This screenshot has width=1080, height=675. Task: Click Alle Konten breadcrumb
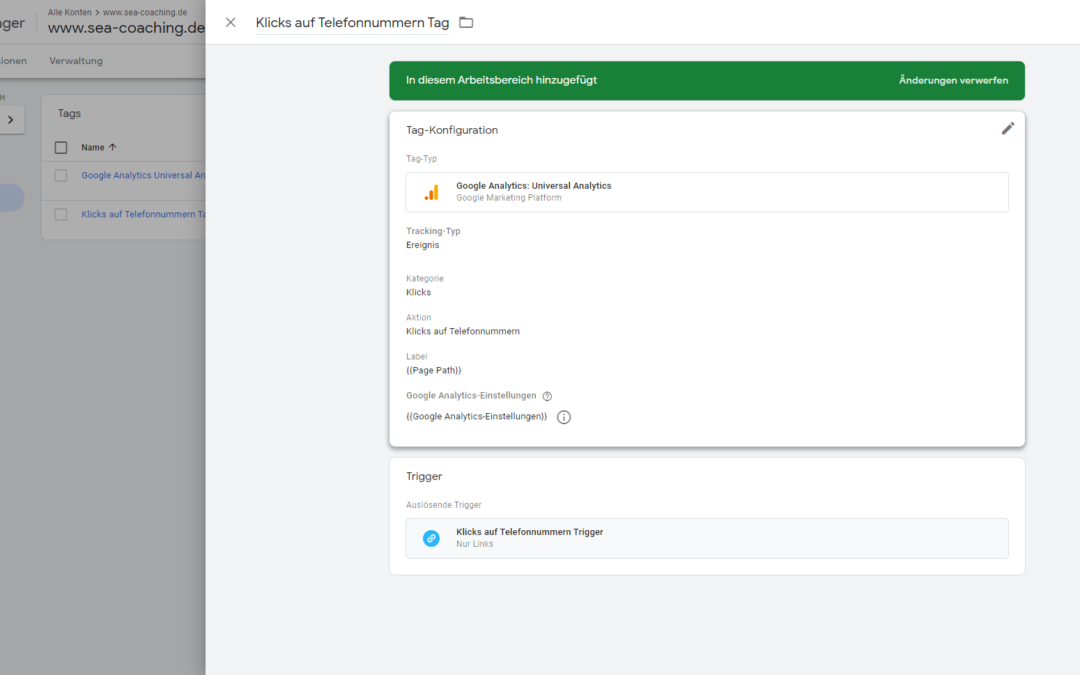[70, 12]
